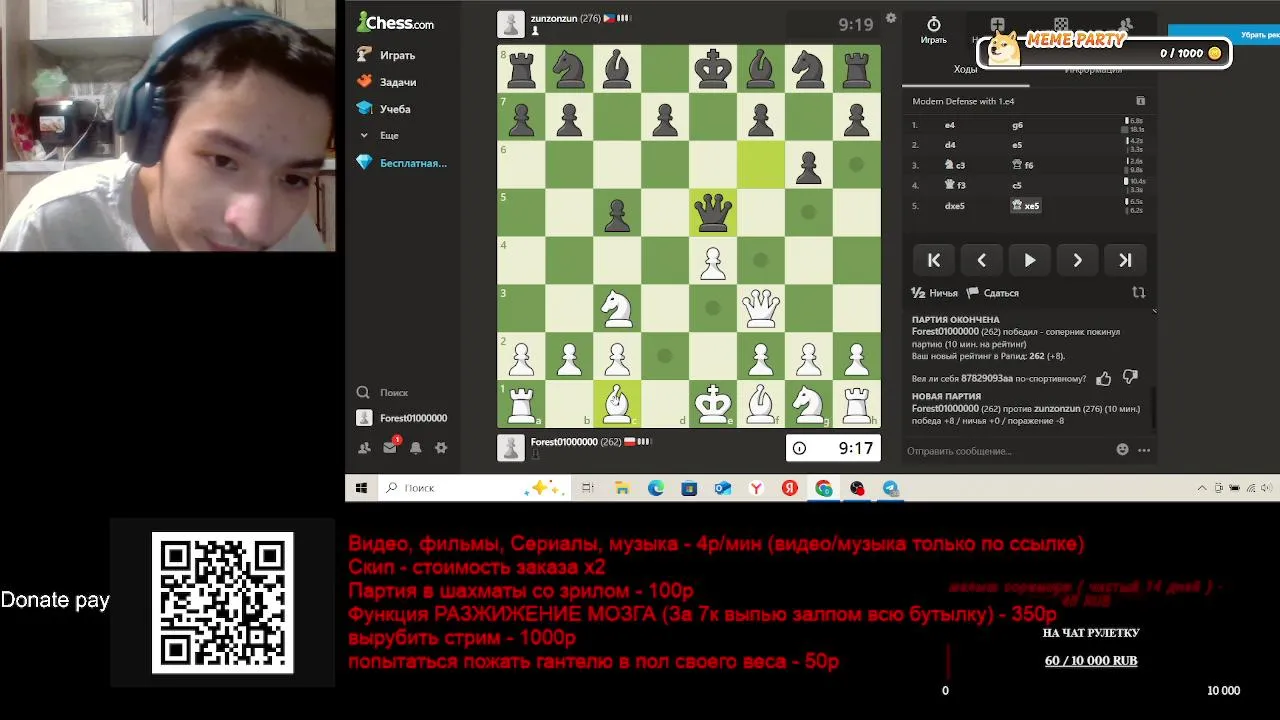Switch to the Ходы moves tab
1280x720 pixels.
(965, 69)
